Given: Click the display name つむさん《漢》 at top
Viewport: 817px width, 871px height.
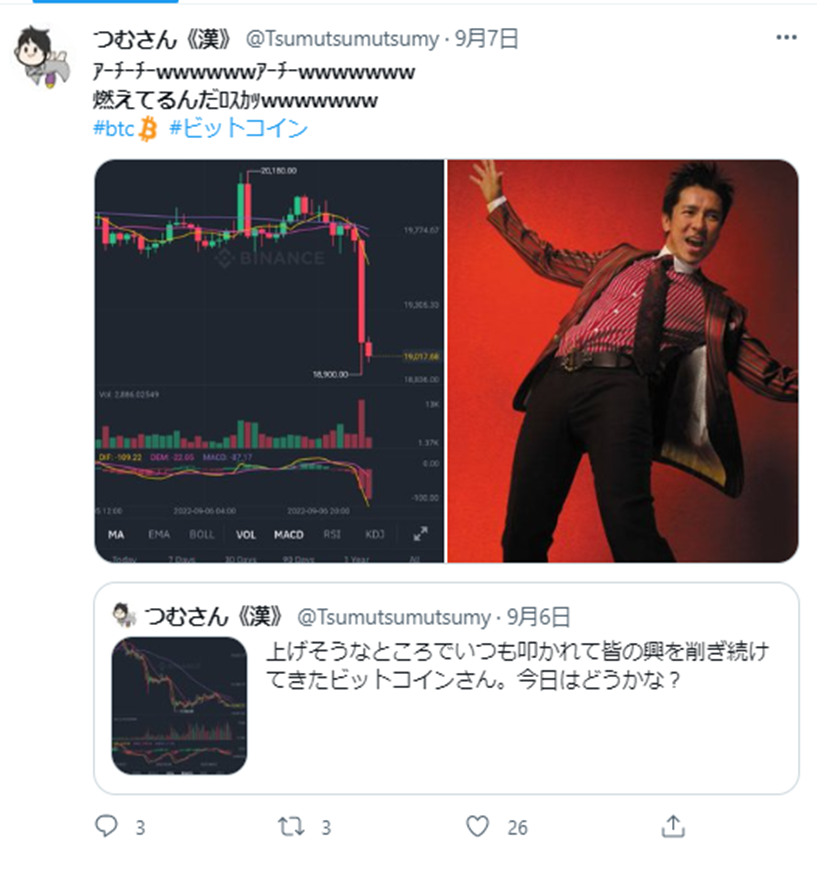Looking at the screenshot, I should [162, 39].
